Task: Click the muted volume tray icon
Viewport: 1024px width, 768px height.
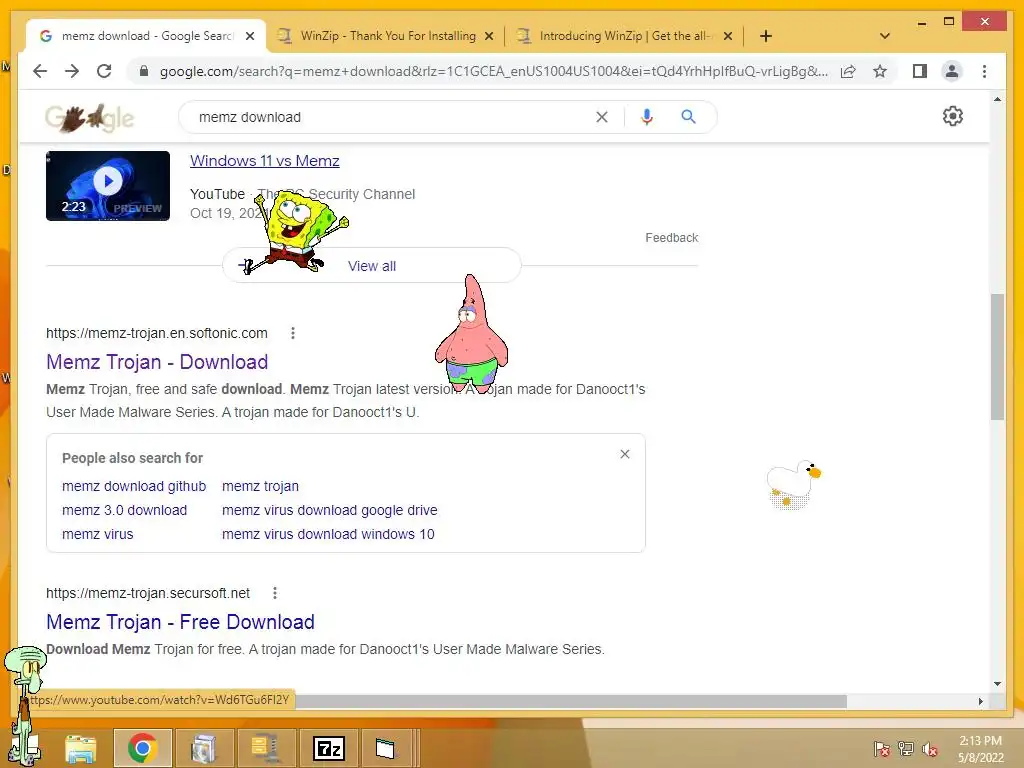Action: tap(930, 749)
